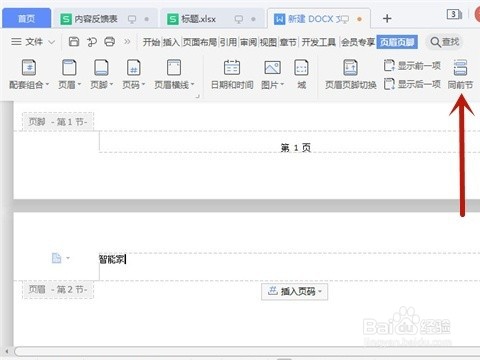Go to the 首页 home tab
Screen dimensions: 480x360
27,18
